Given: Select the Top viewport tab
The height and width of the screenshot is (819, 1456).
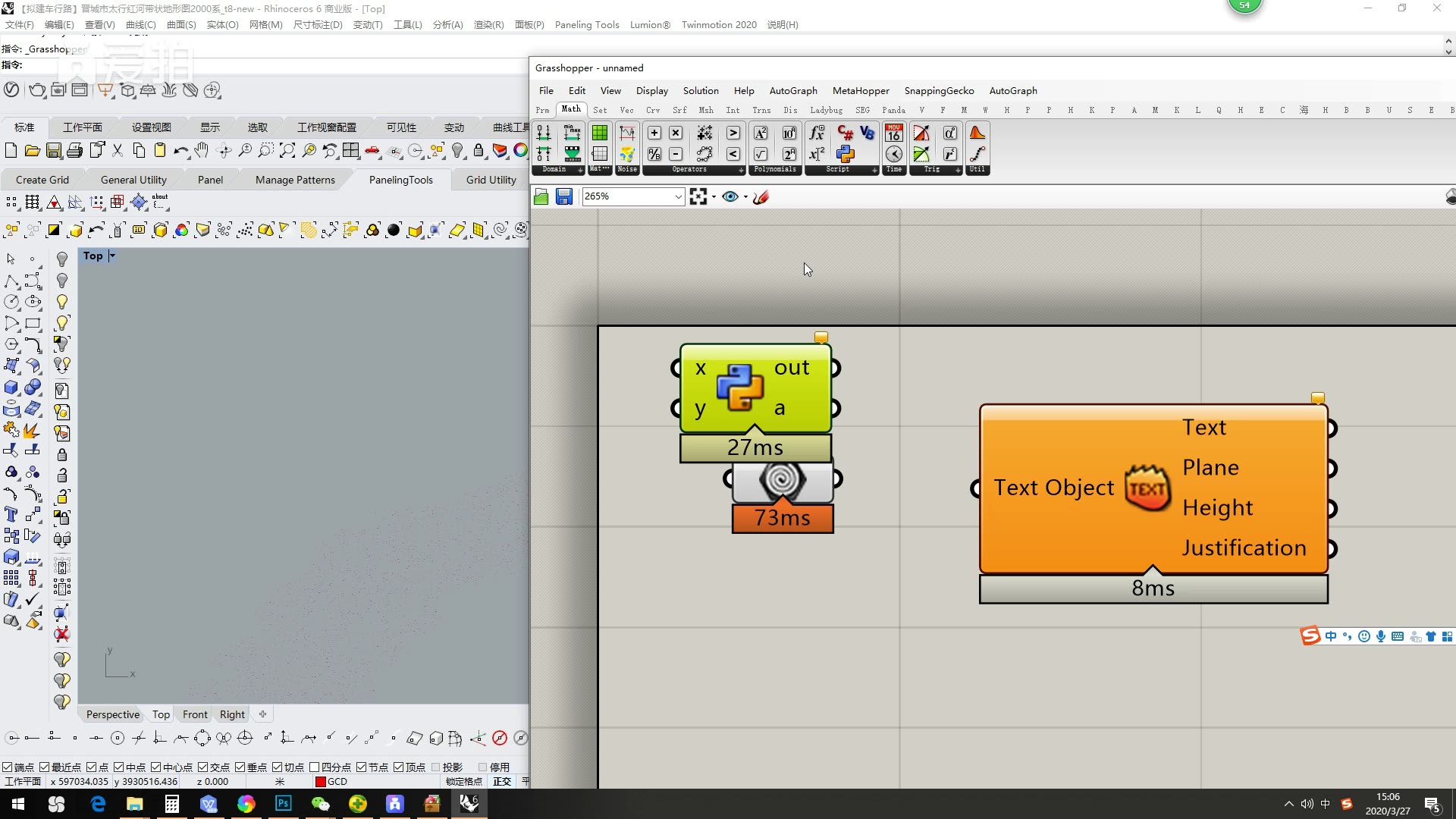Looking at the screenshot, I should (161, 714).
